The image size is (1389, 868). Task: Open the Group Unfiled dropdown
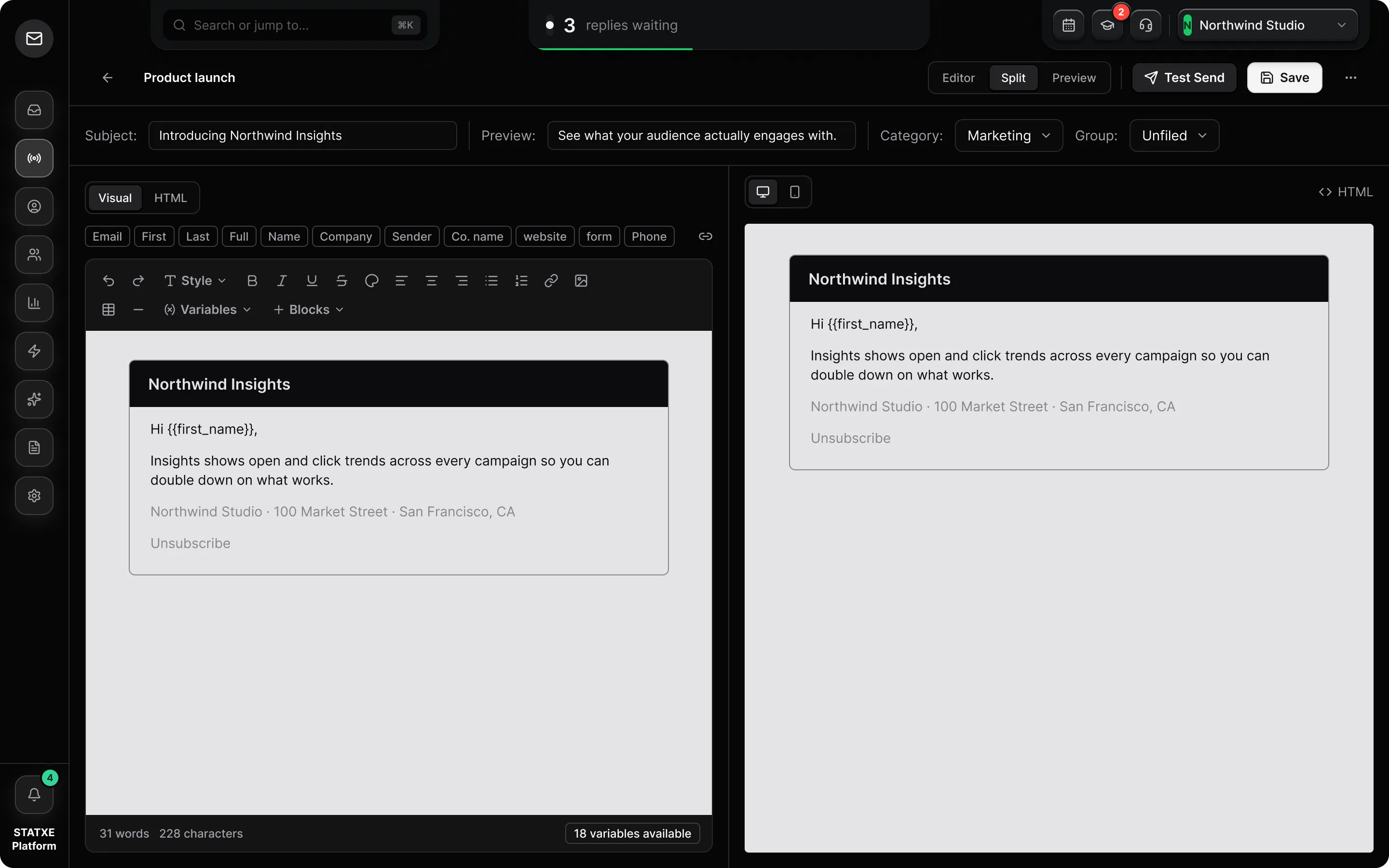(1174, 136)
